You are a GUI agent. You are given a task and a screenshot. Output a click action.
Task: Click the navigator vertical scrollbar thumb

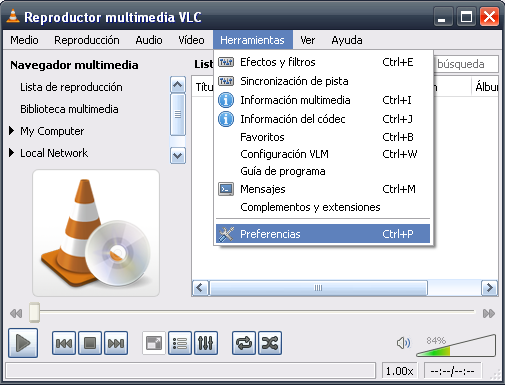[178, 114]
